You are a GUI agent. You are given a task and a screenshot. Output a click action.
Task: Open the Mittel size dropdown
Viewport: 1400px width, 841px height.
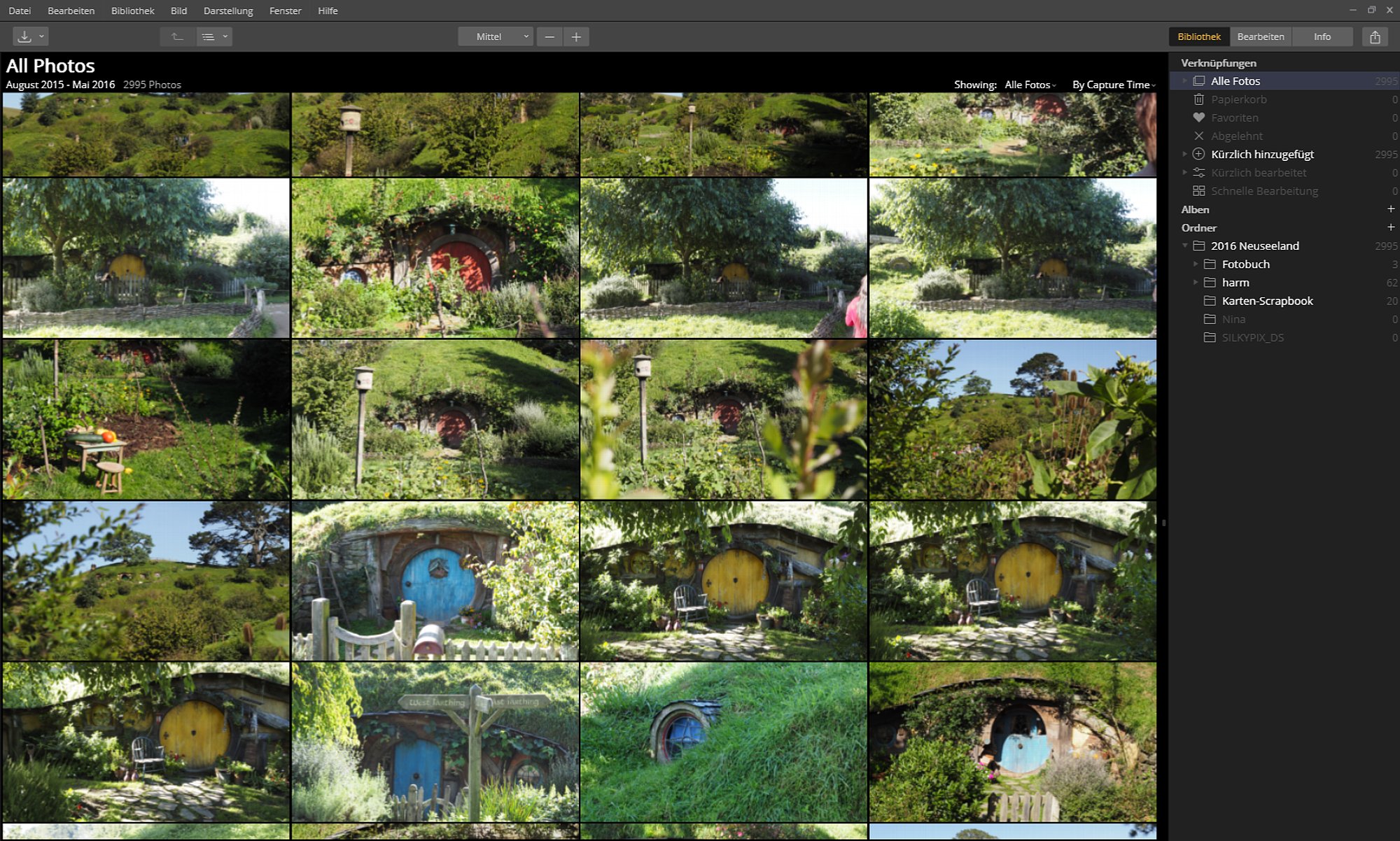(496, 36)
